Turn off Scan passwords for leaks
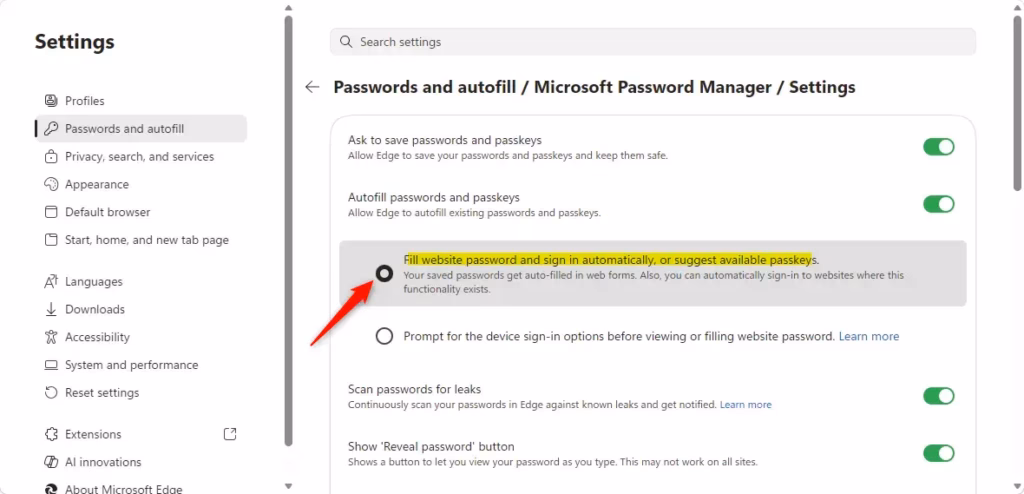 [938, 396]
